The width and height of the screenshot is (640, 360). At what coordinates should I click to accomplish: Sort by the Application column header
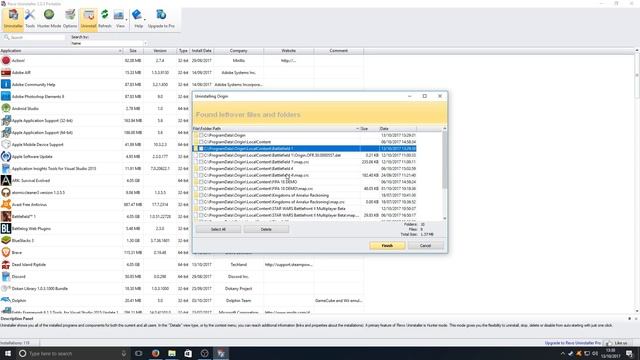[x=61, y=51]
